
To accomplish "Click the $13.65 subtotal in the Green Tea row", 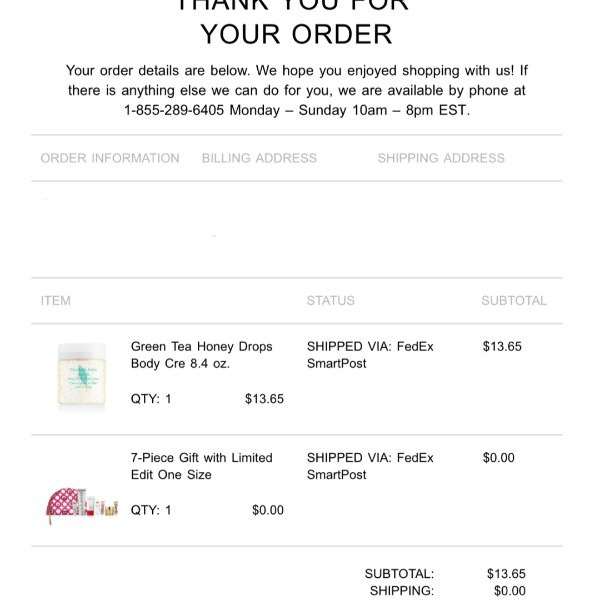I will (502, 346).
